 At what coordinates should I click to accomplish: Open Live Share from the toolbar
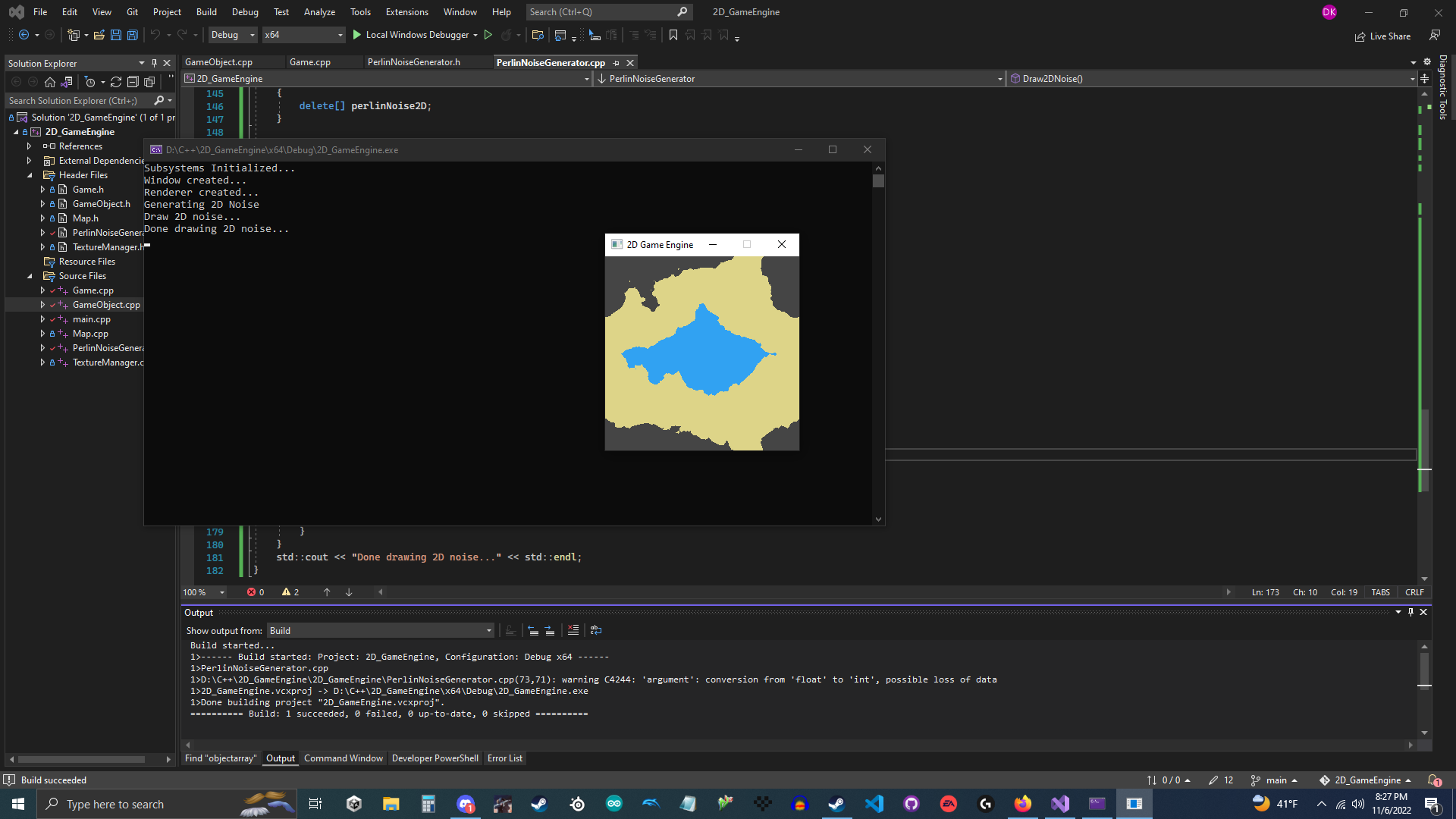[x=1382, y=36]
